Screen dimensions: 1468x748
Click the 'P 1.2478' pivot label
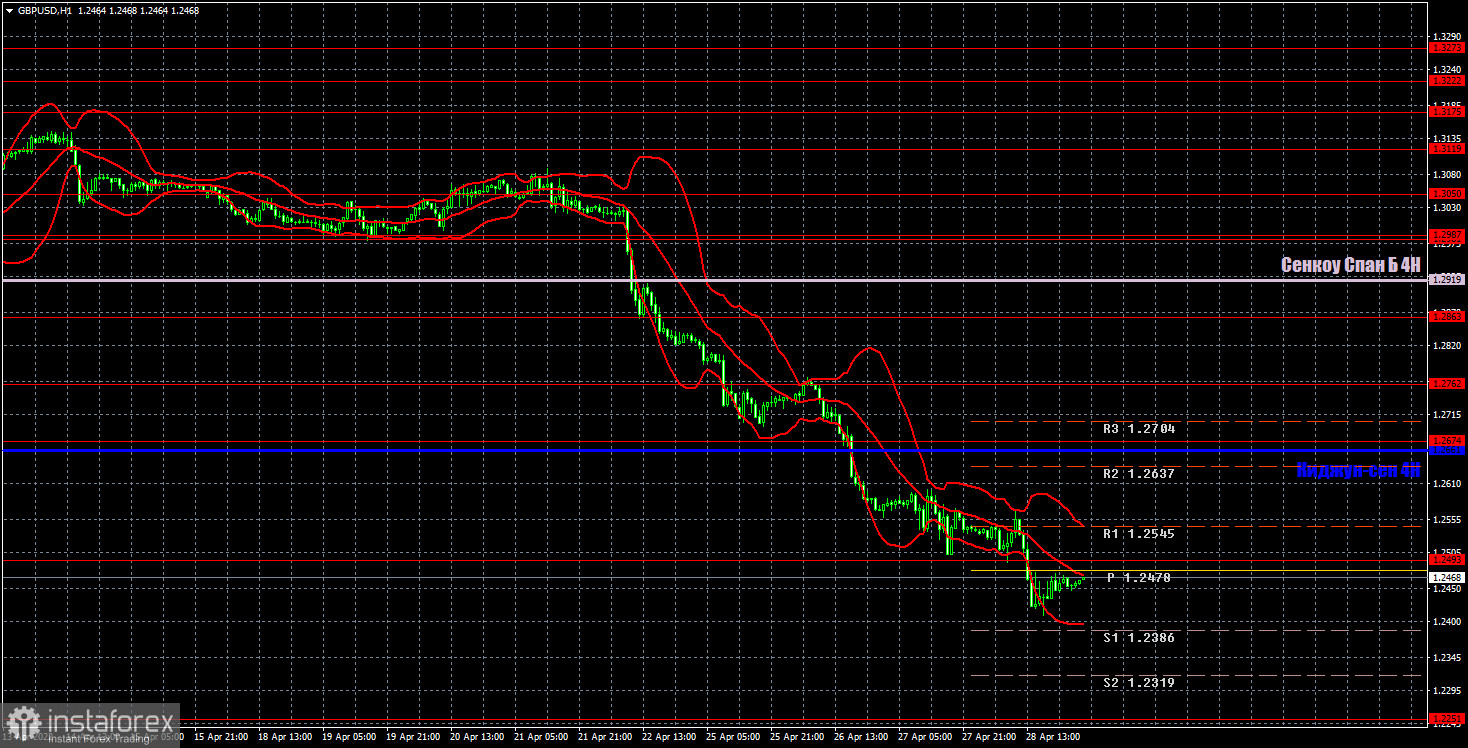click(1139, 577)
